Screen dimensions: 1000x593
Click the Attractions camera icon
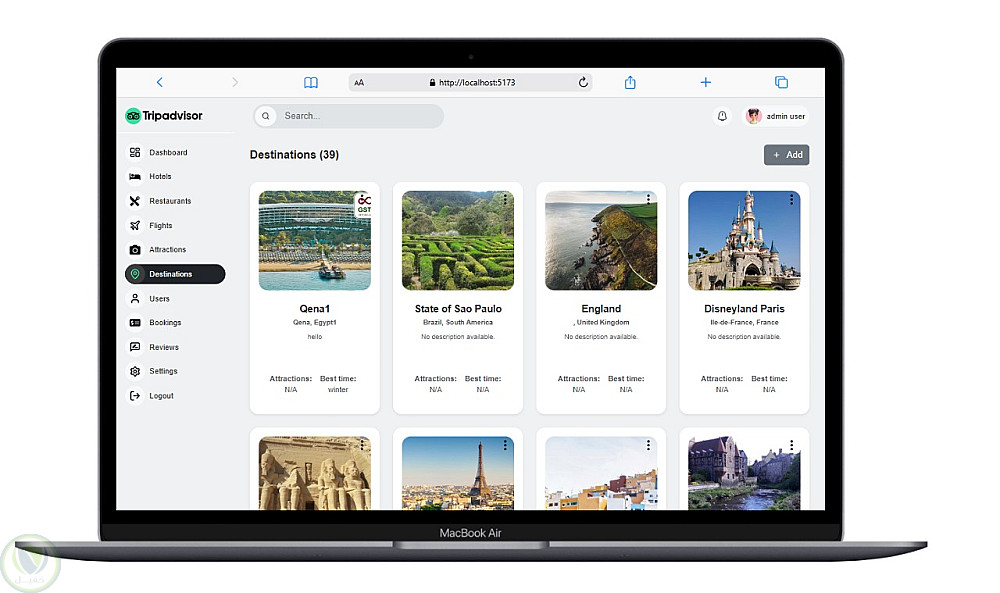[135, 249]
